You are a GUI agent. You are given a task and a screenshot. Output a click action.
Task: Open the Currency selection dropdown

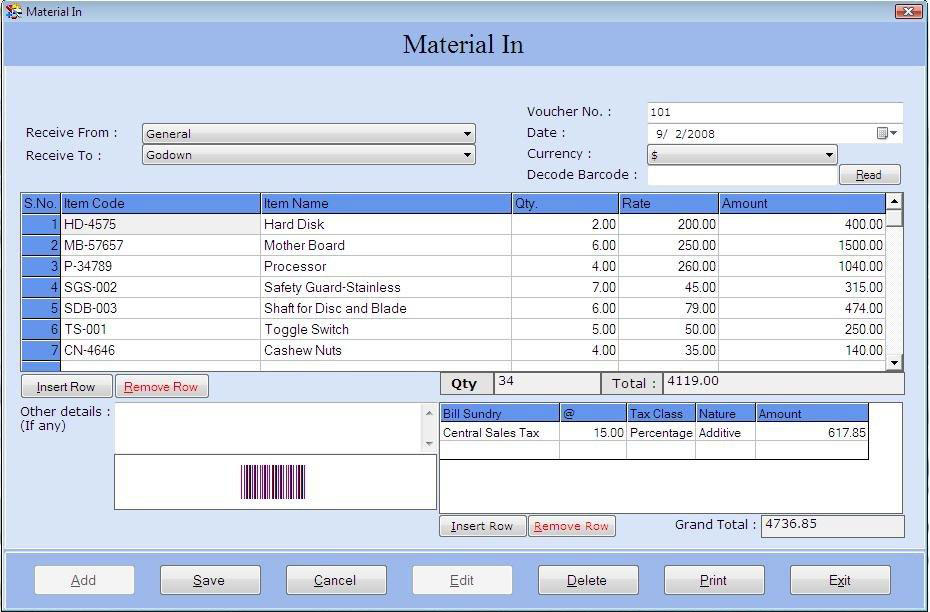(828, 154)
